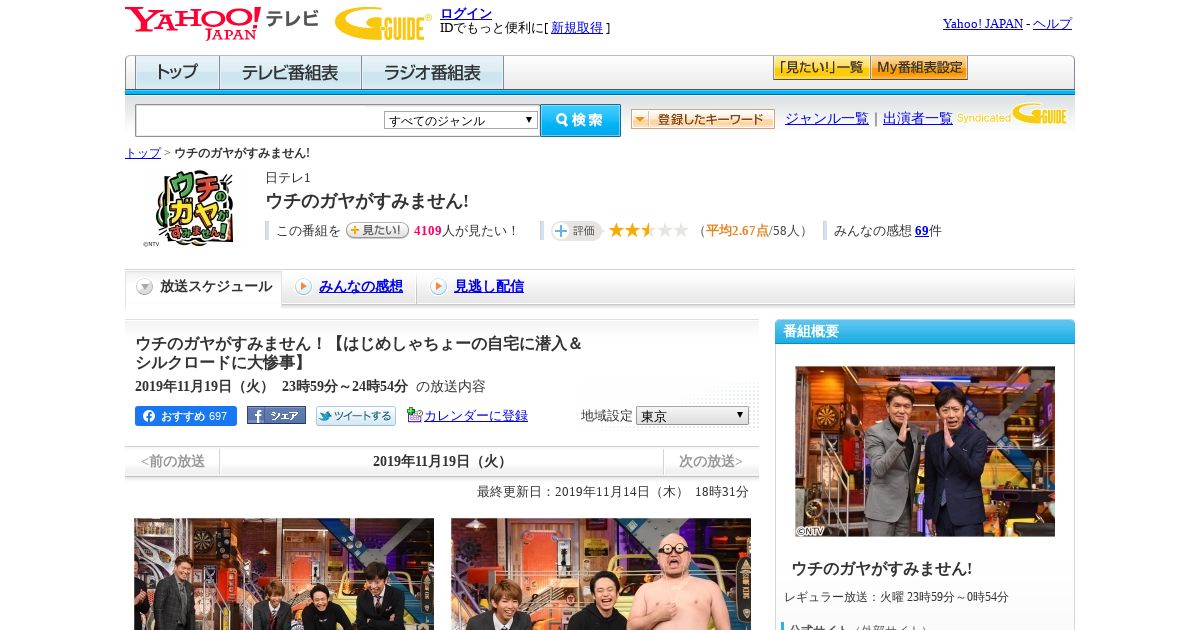Image resolution: width=1200 pixels, height=630 pixels.
Task: Click the star rating graphic
Action: pos(648,230)
